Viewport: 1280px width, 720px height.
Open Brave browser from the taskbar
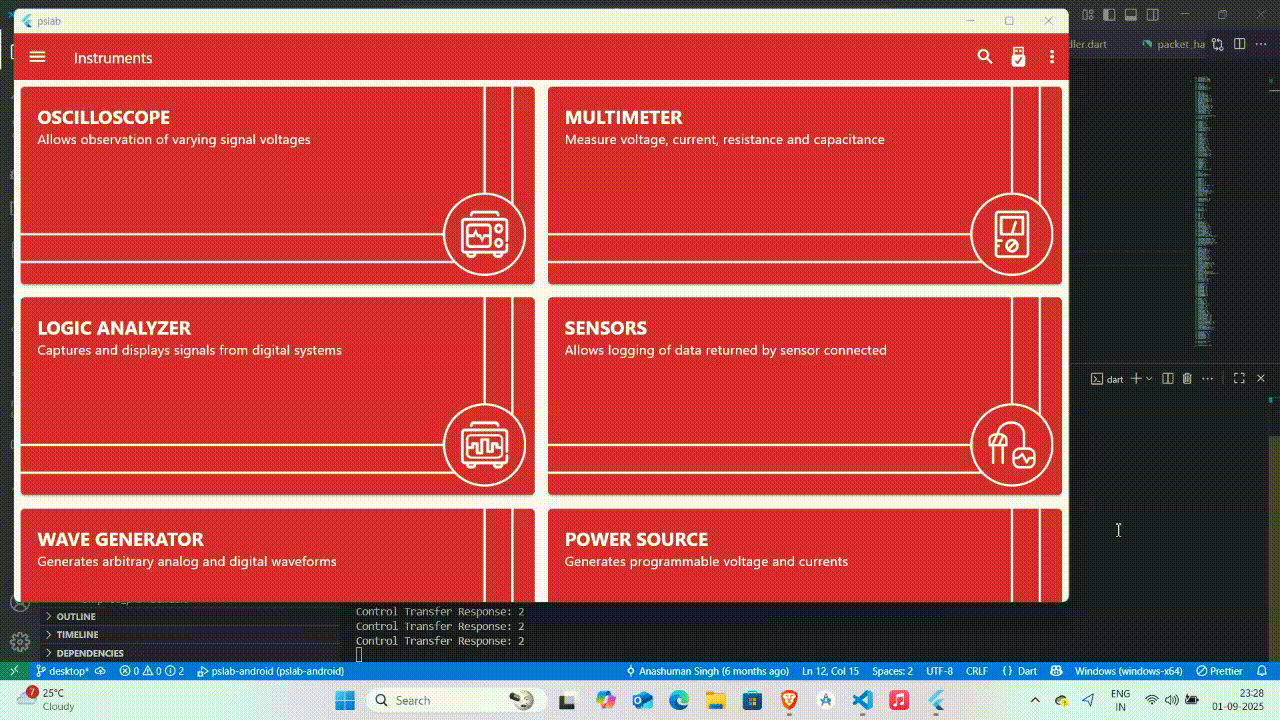[x=789, y=700]
